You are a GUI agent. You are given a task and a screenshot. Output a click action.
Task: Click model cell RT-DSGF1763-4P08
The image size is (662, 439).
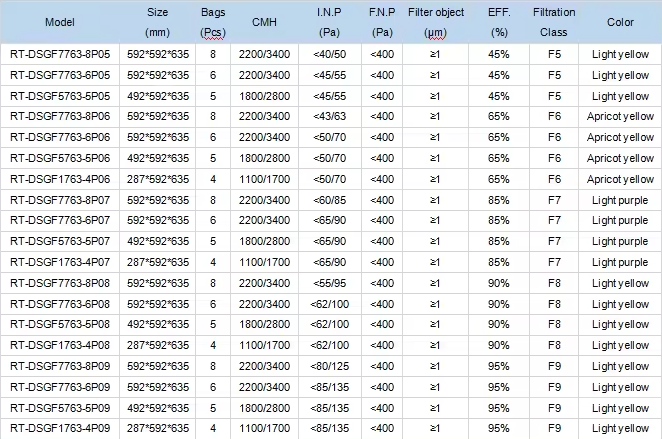pos(60,345)
